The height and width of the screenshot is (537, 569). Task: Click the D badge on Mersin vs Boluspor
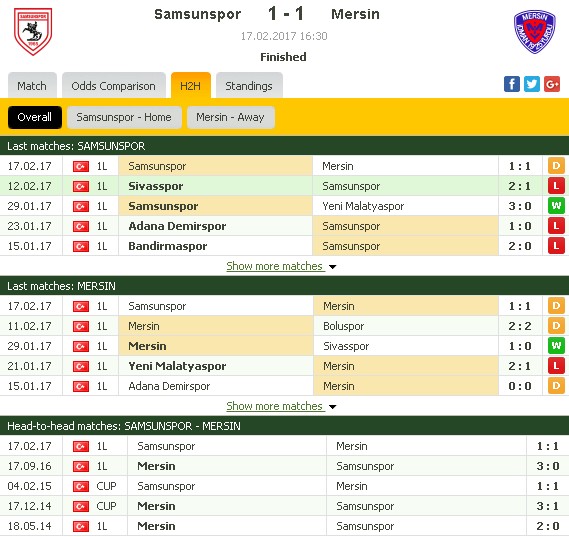556,326
